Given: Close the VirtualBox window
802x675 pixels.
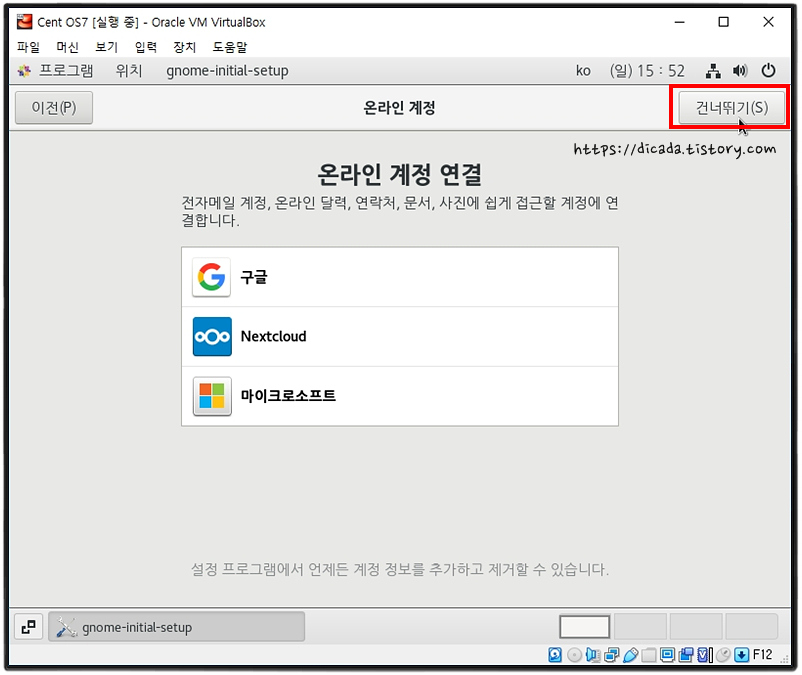Looking at the screenshot, I should (x=768, y=22).
